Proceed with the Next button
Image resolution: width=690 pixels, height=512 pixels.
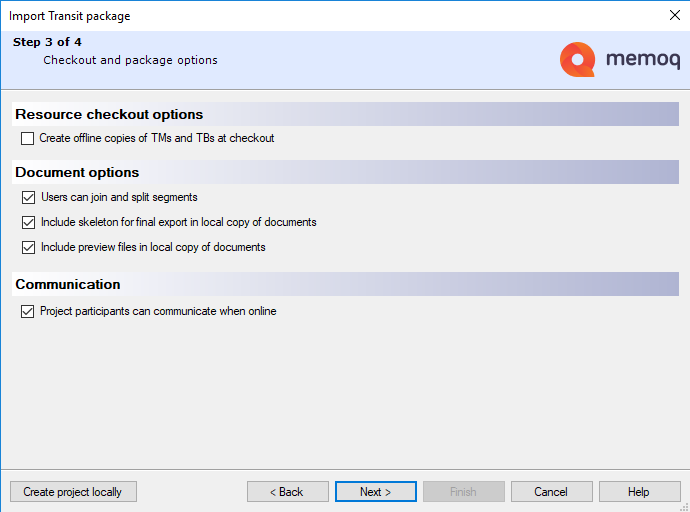(375, 492)
